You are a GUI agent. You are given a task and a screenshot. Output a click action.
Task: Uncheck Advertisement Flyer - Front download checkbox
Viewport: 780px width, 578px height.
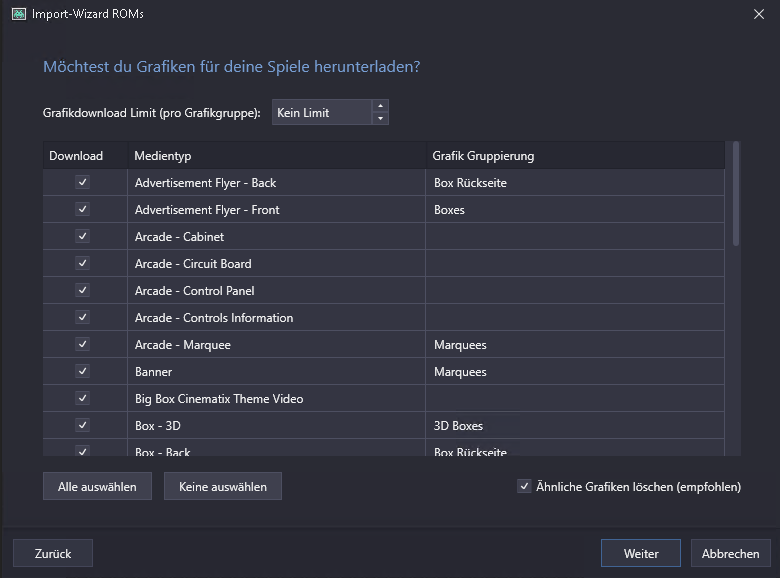83,210
